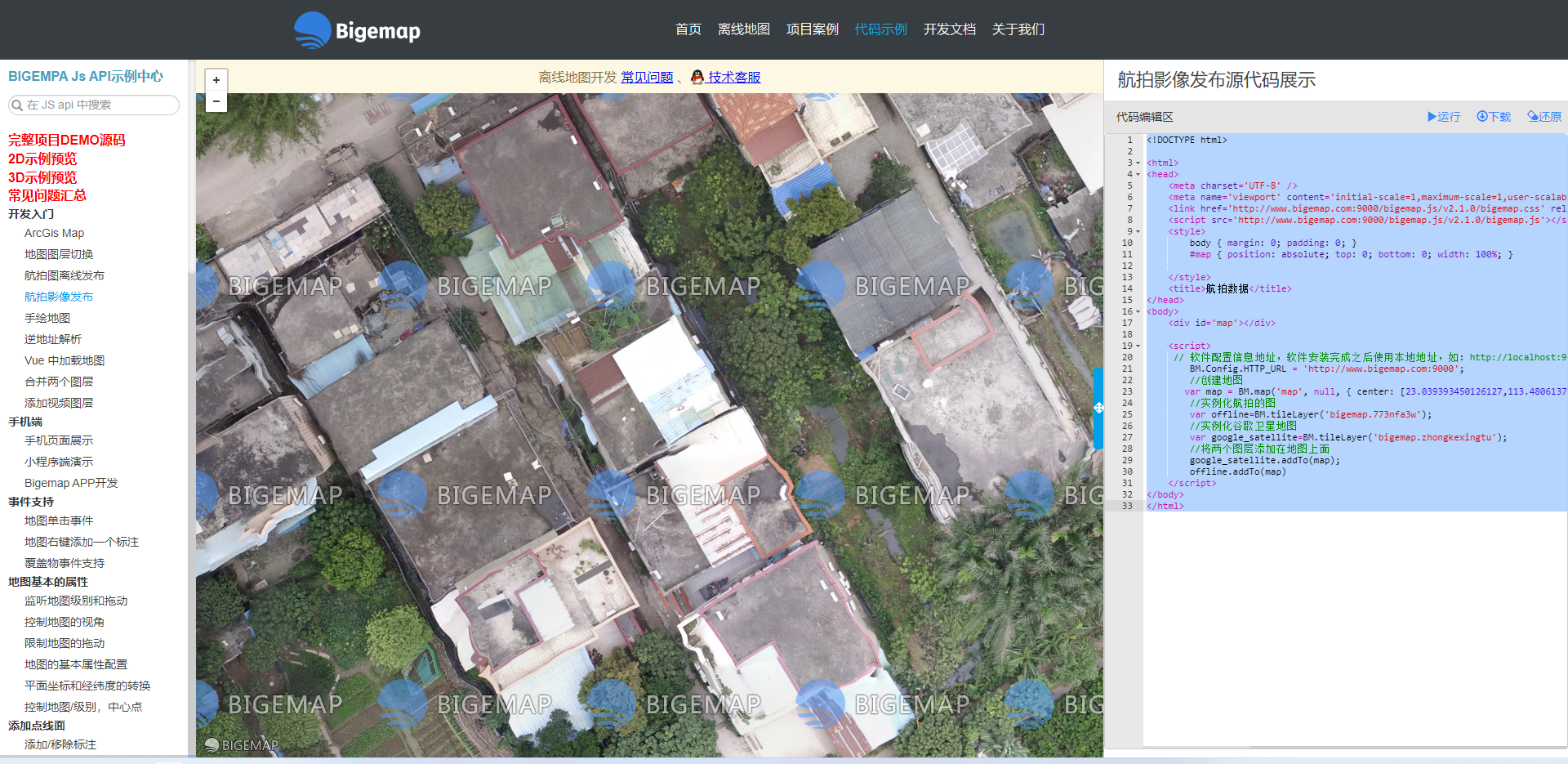Select 地图的基本属性配置 example
1568x764 pixels.
tap(76, 664)
